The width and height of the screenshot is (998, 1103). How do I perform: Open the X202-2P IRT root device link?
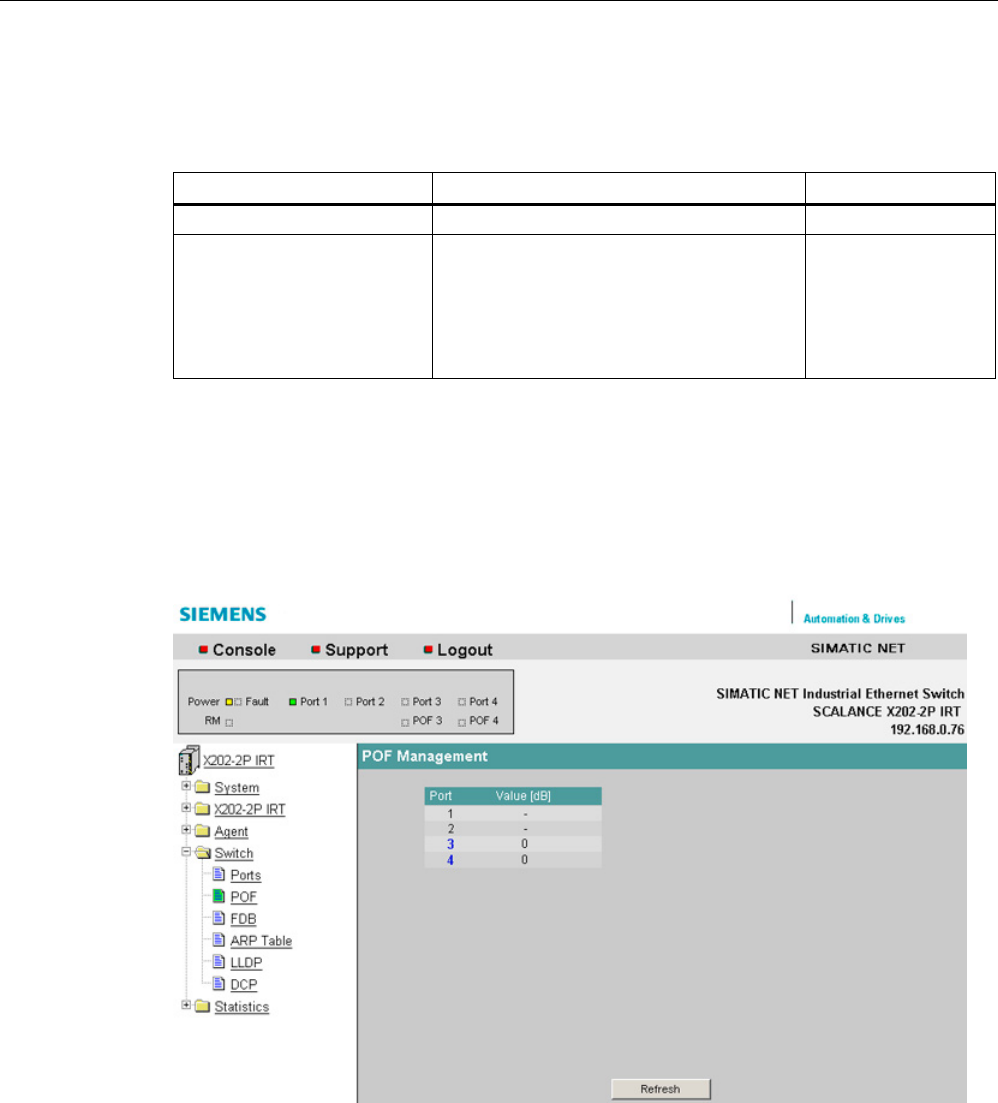[238, 760]
